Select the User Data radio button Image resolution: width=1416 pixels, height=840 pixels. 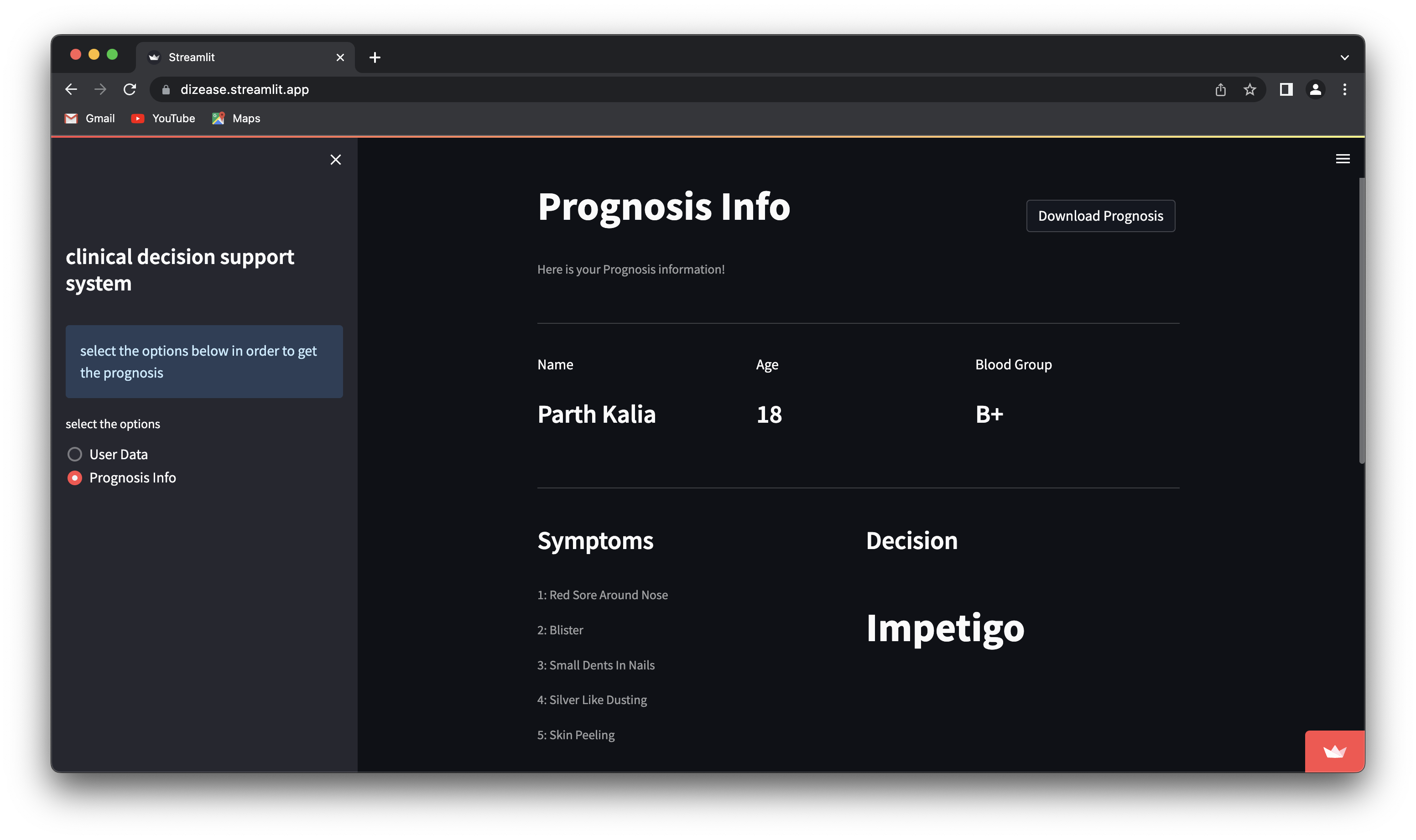(74, 454)
